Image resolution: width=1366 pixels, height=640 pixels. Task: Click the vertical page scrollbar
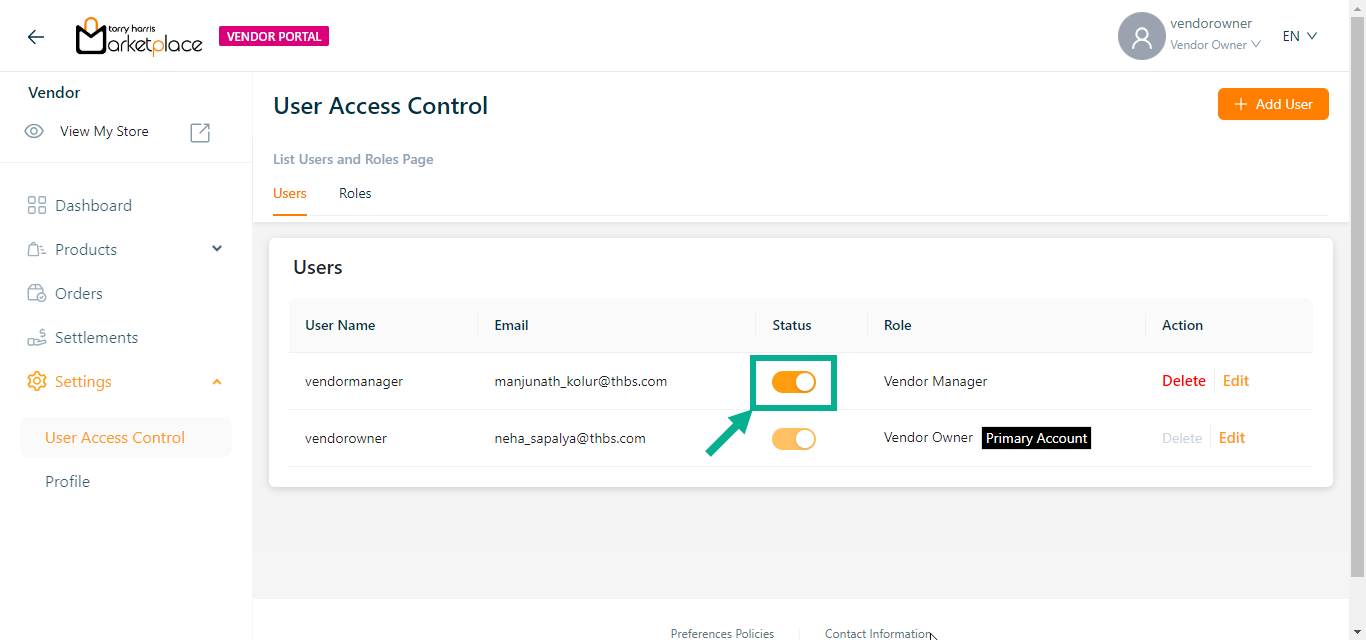point(1357,300)
